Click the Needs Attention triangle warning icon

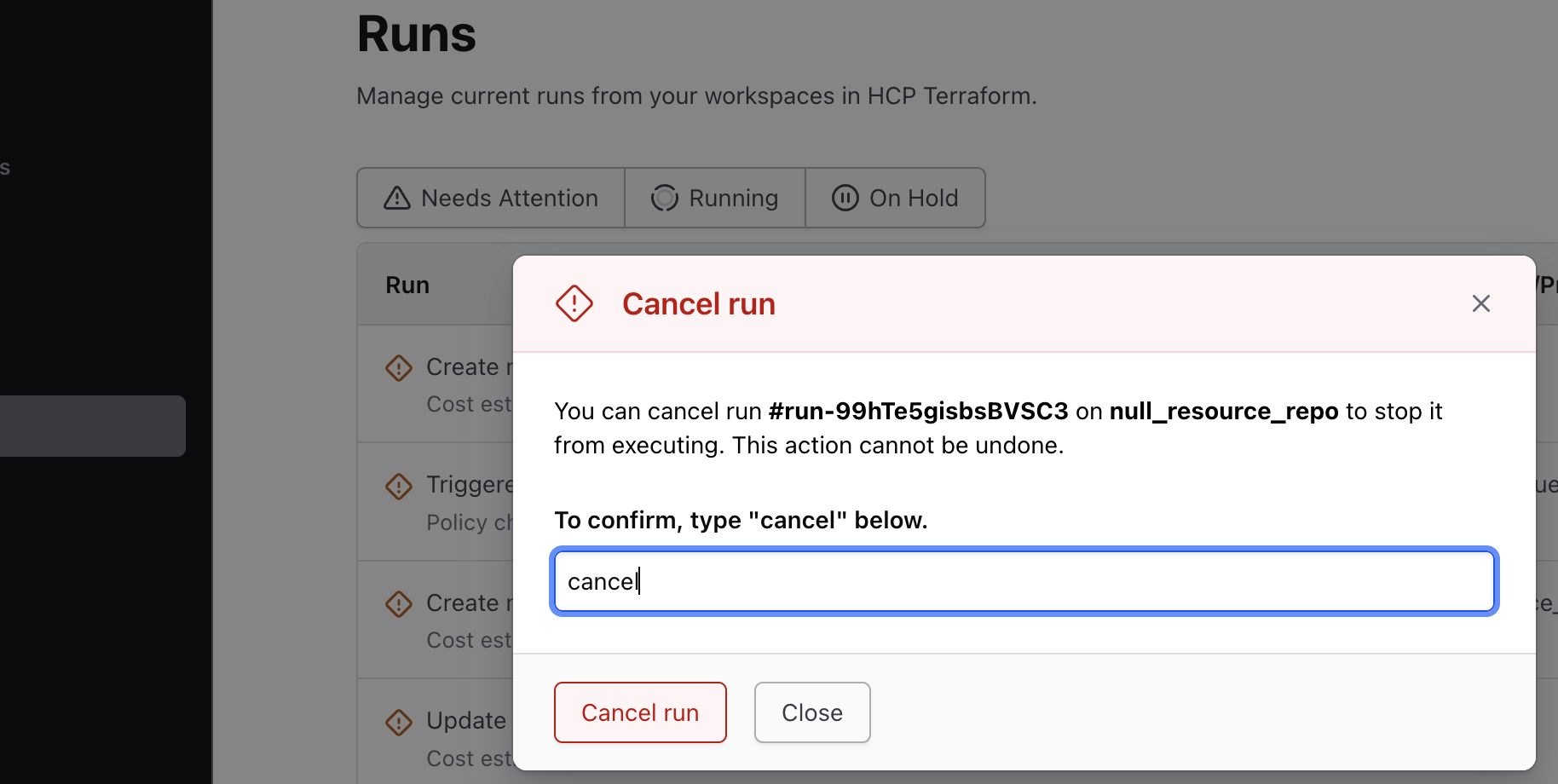397,198
